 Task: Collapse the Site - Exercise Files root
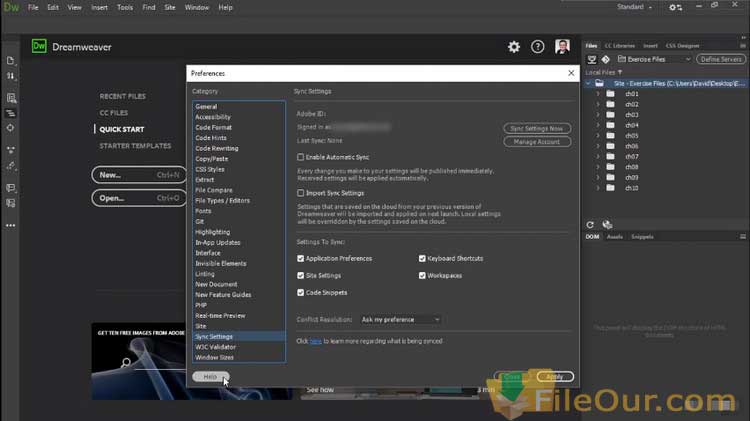point(588,83)
